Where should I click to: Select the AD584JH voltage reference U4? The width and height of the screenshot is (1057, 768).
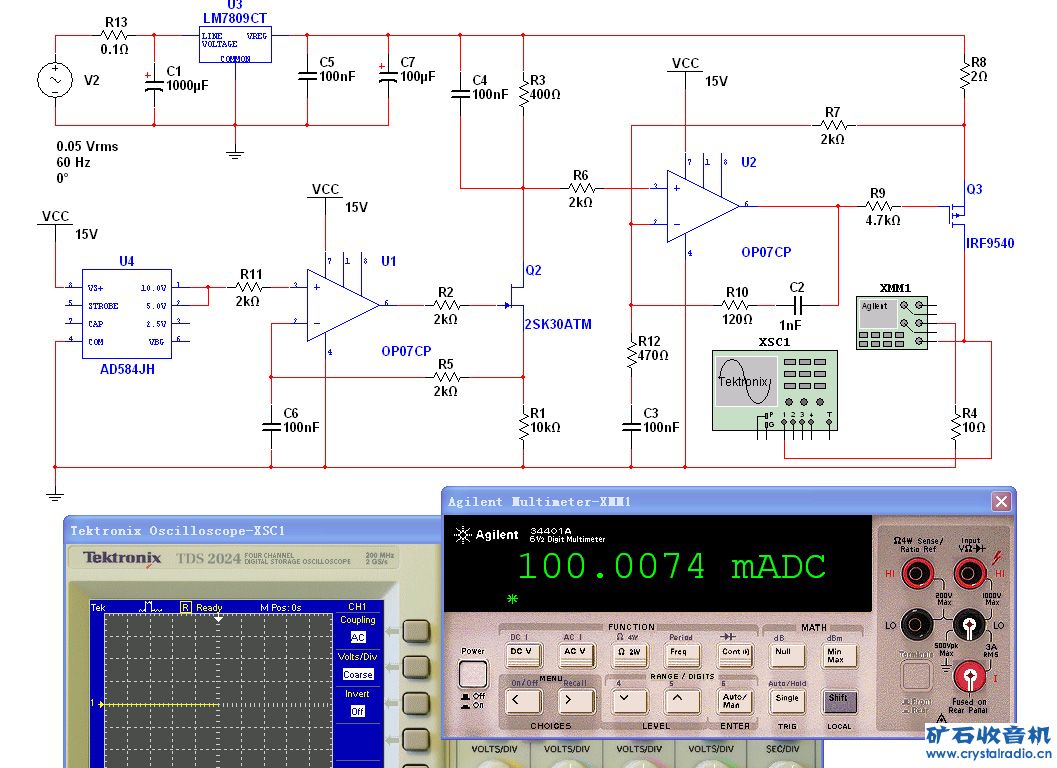(x=127, y=314)
